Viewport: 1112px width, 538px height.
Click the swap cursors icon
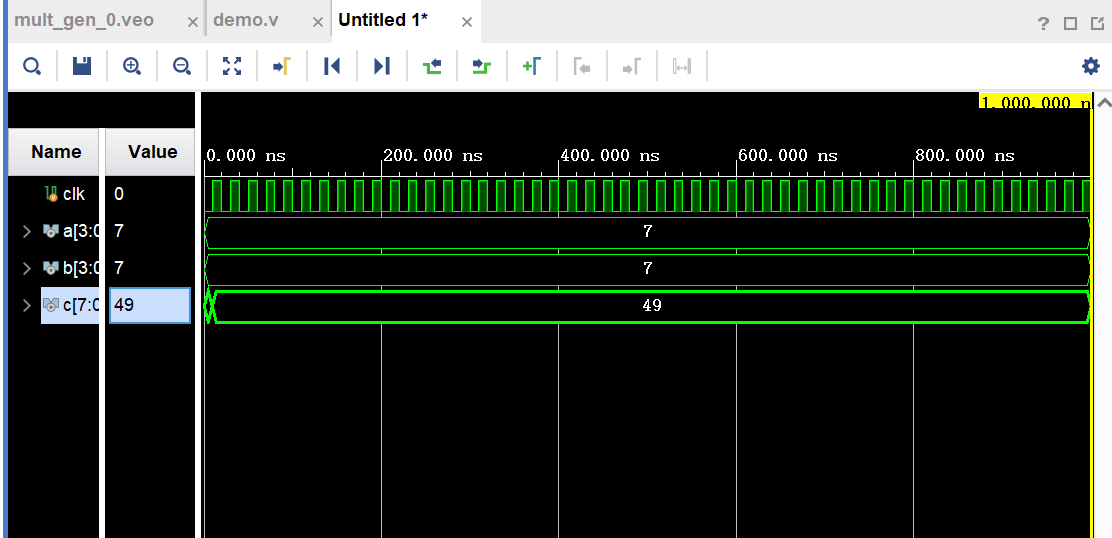(x=682, y=67)
